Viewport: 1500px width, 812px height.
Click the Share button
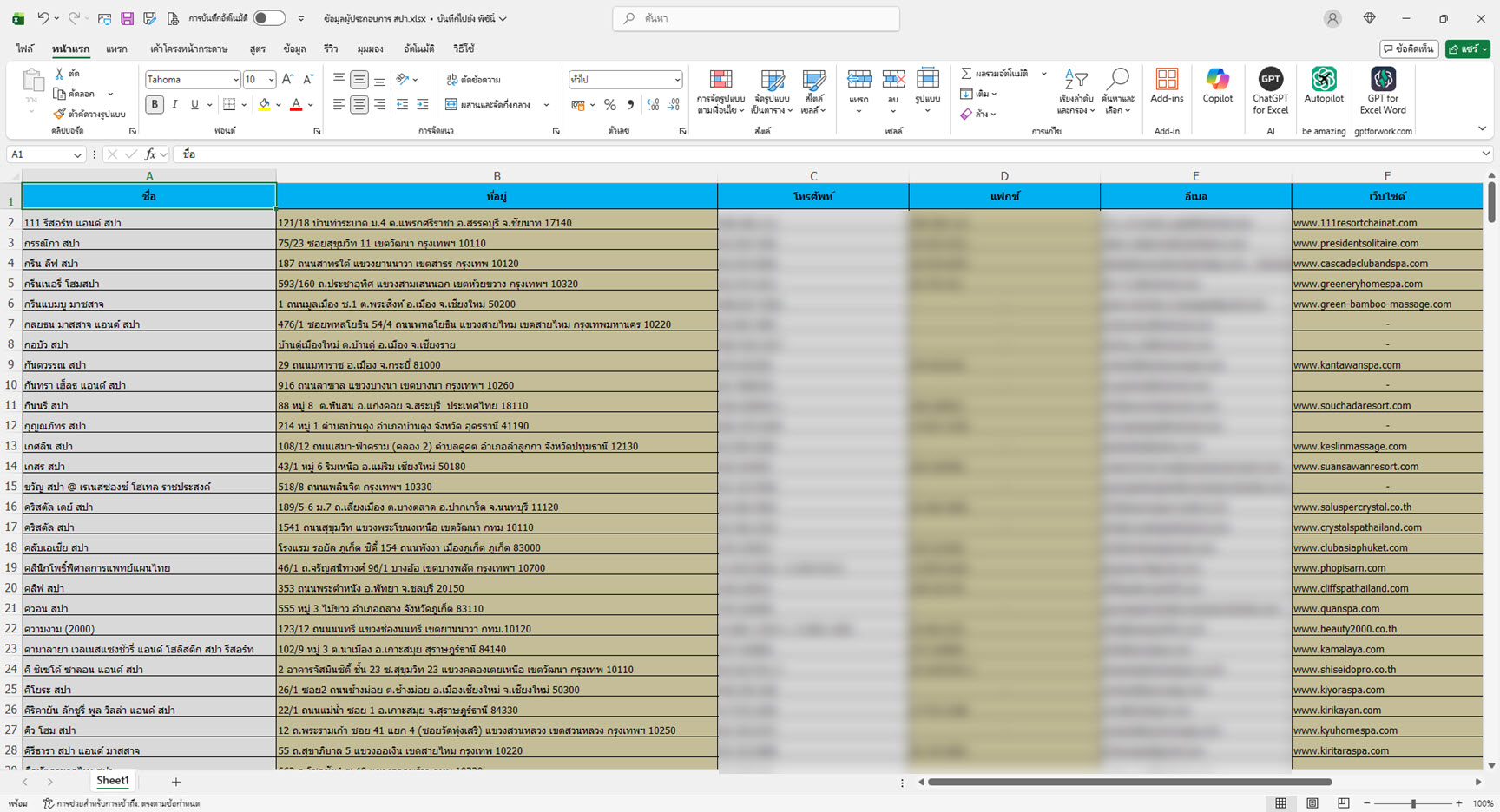[x=1466, y=49]
